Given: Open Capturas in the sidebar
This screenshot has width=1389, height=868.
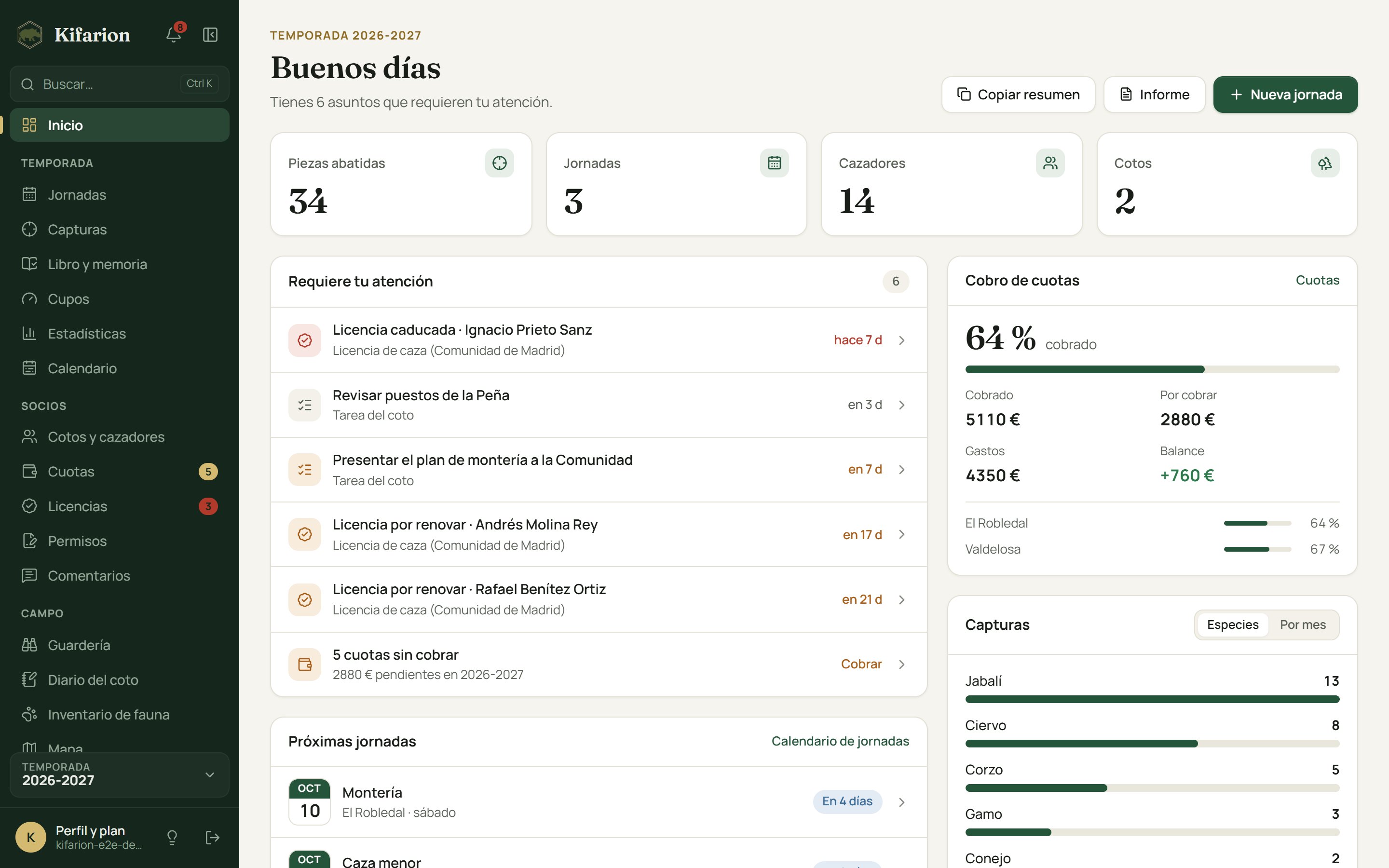Looking at the screenshot, I should pyautogui.click(x=120, y=230).
